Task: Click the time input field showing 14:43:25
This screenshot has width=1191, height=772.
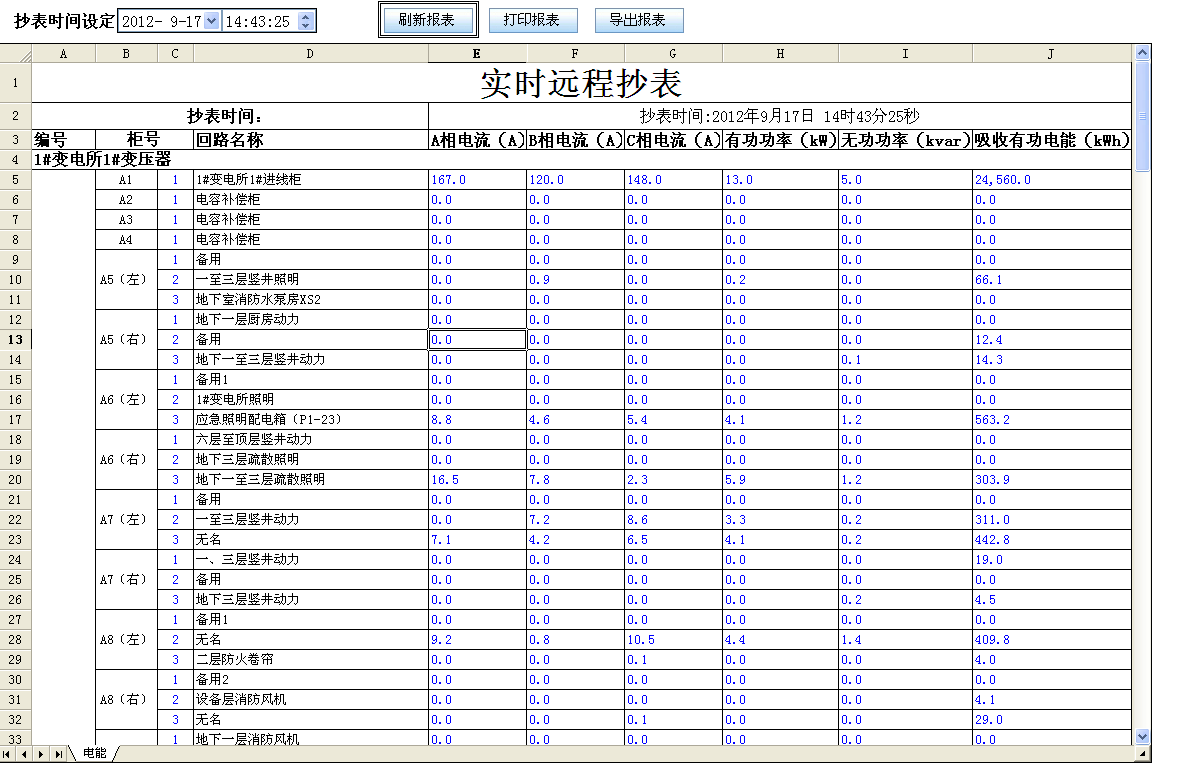Action: click(260, 21)
